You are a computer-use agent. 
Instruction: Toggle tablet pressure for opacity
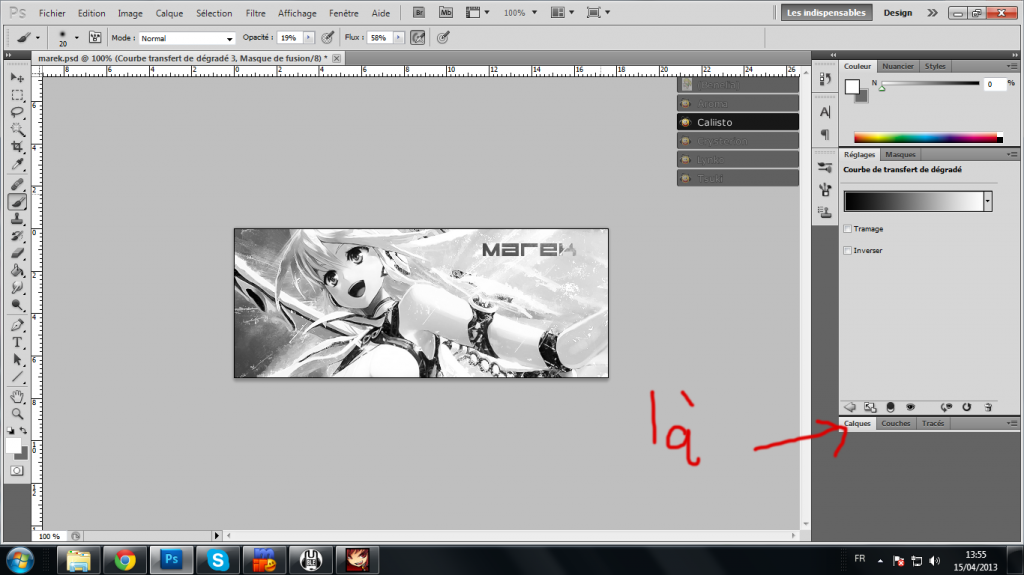[327, 38]
